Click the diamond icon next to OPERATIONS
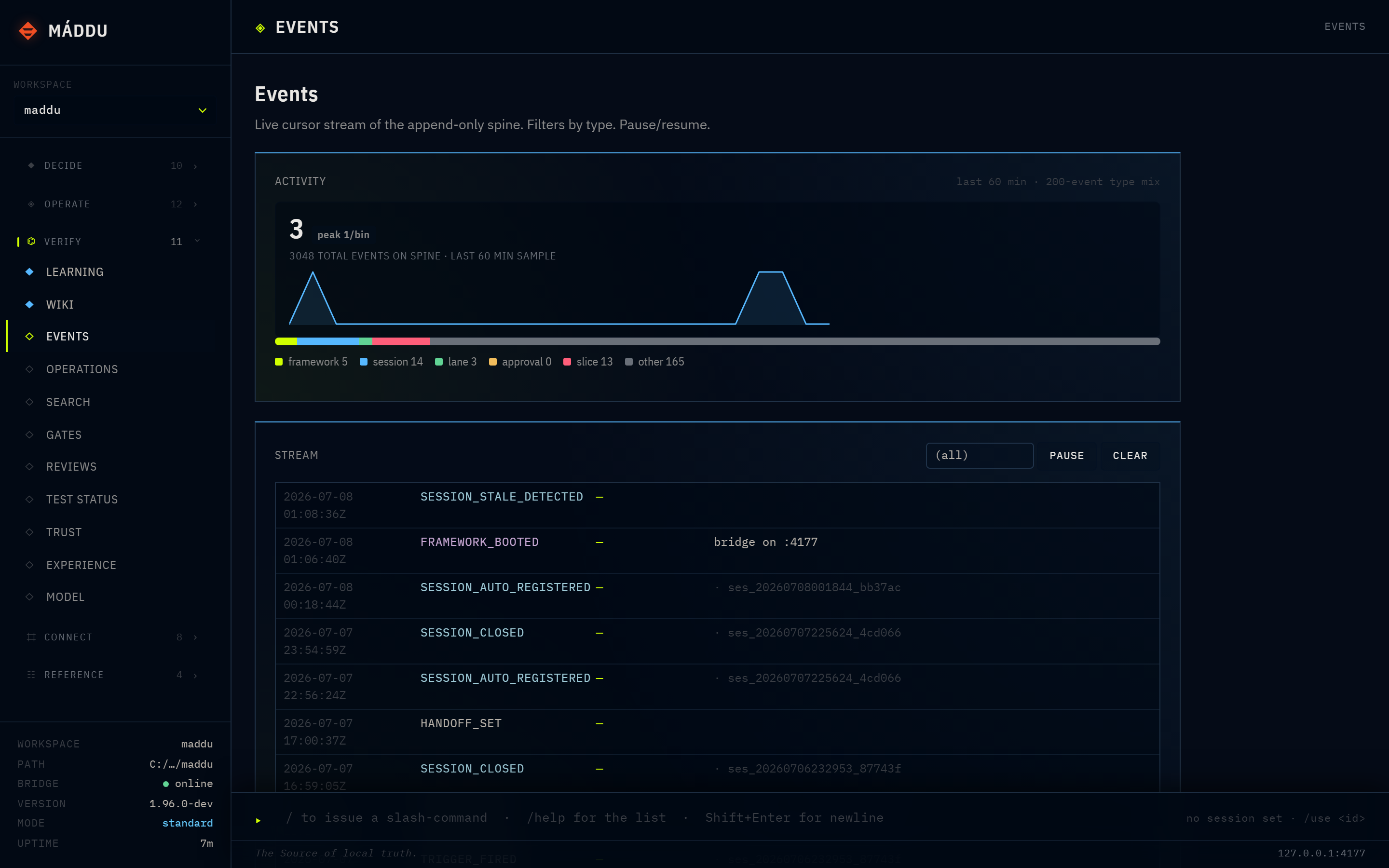The width and height of the screenshot is (1389, 868). click(x=29, y=369)
